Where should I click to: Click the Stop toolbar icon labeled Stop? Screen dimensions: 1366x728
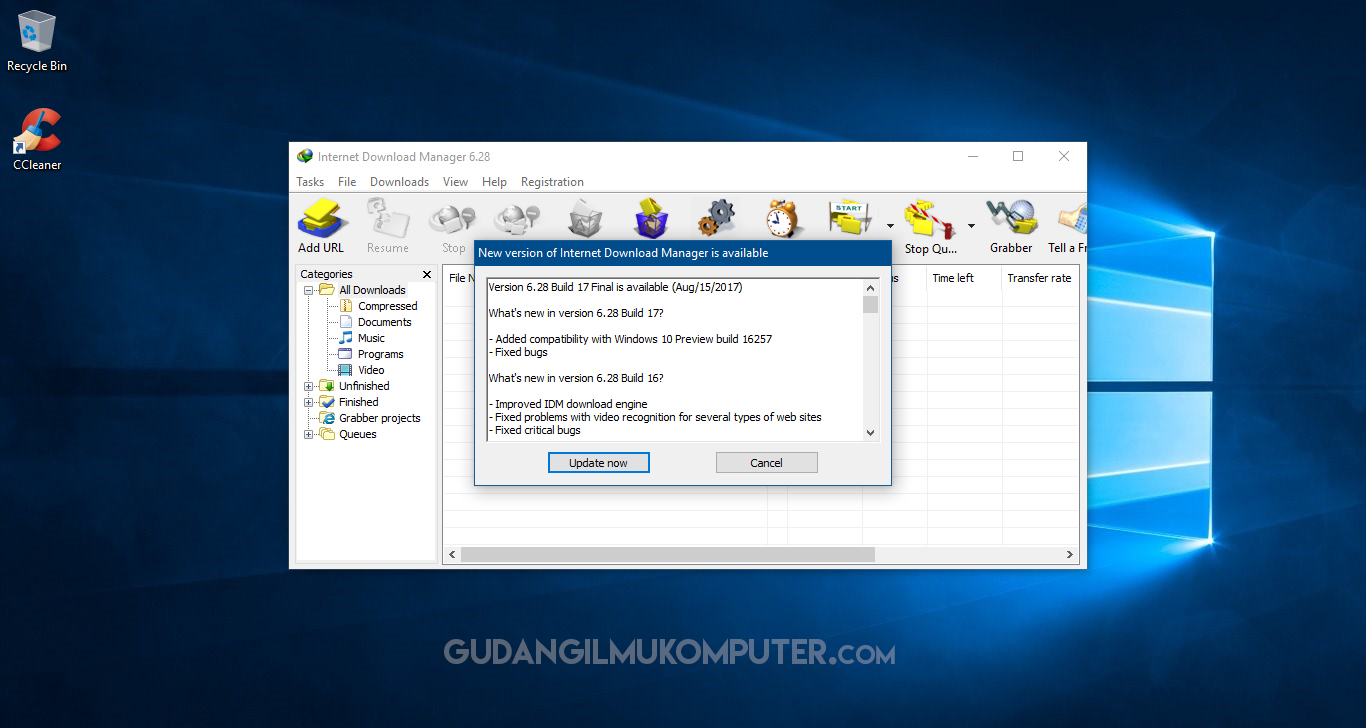(453, 219)
